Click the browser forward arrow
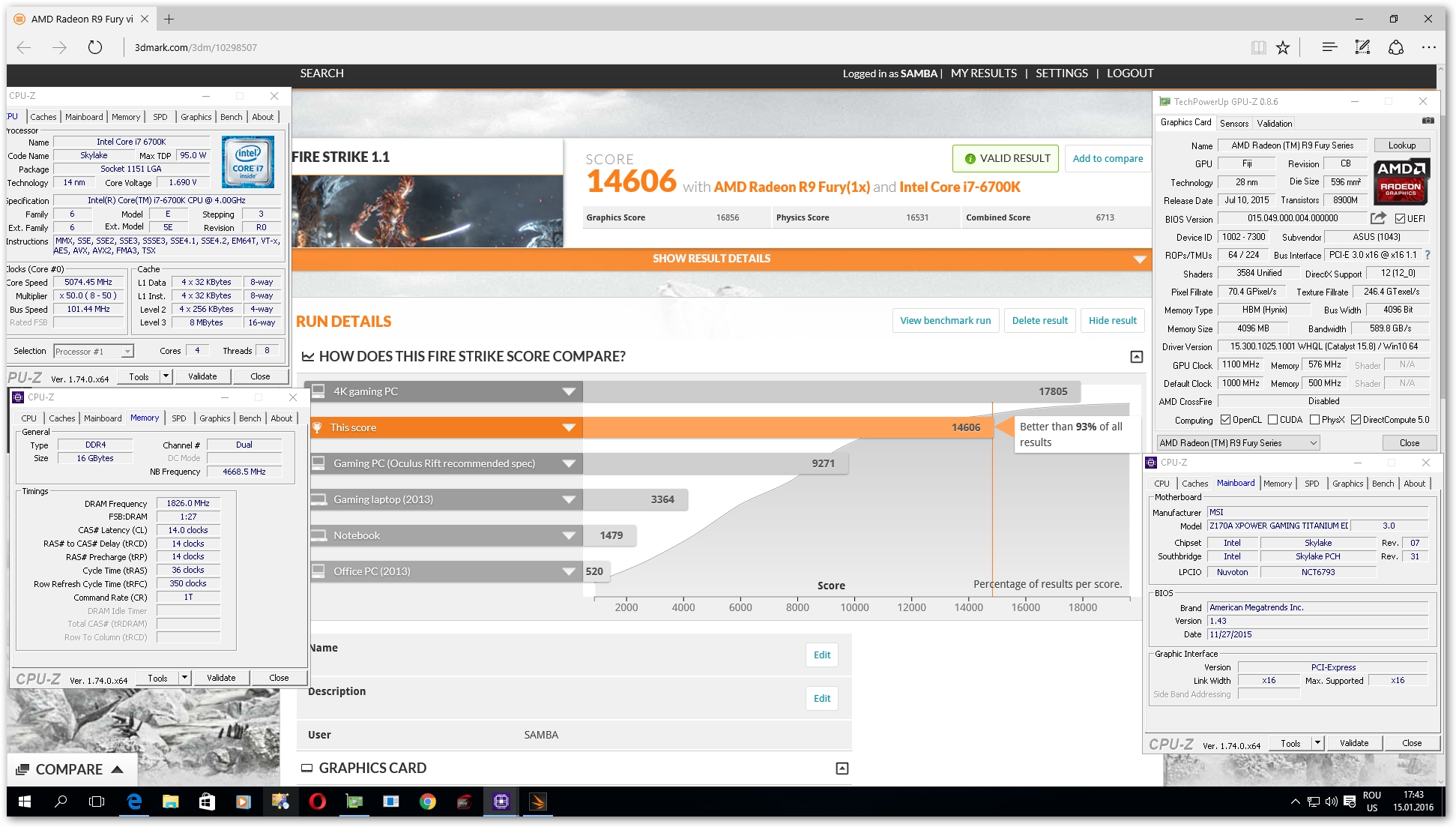 59,47
